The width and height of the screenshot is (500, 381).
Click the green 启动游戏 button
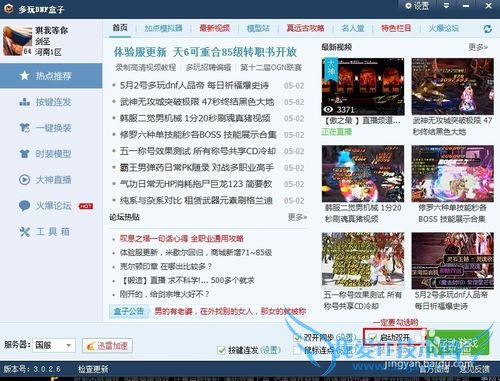tap(458, 343)
